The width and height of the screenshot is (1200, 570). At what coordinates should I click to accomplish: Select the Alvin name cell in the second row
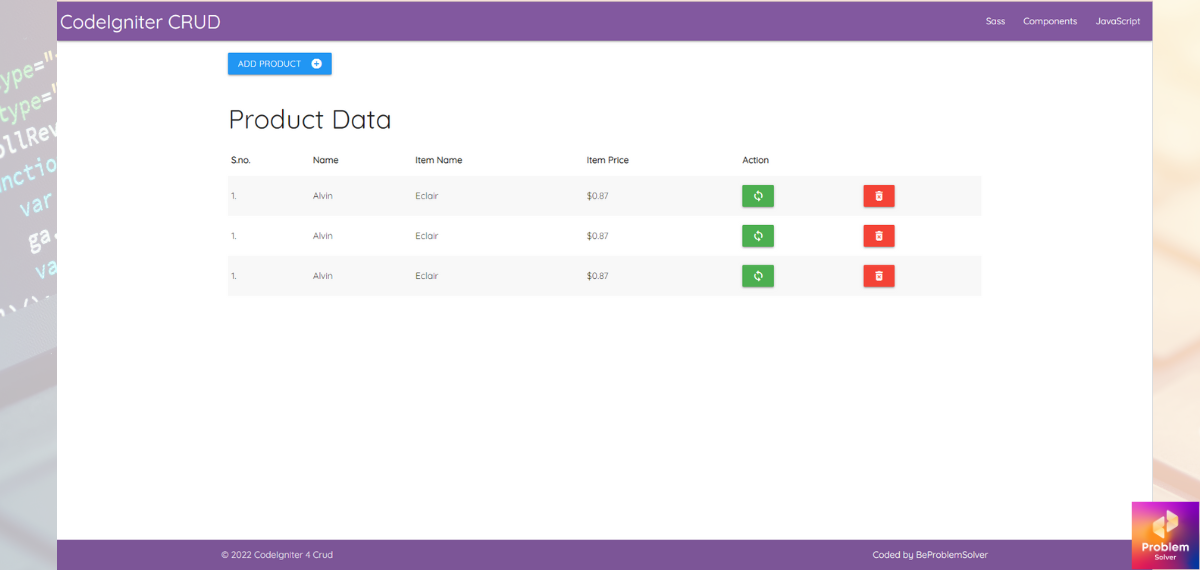point(323,236)
